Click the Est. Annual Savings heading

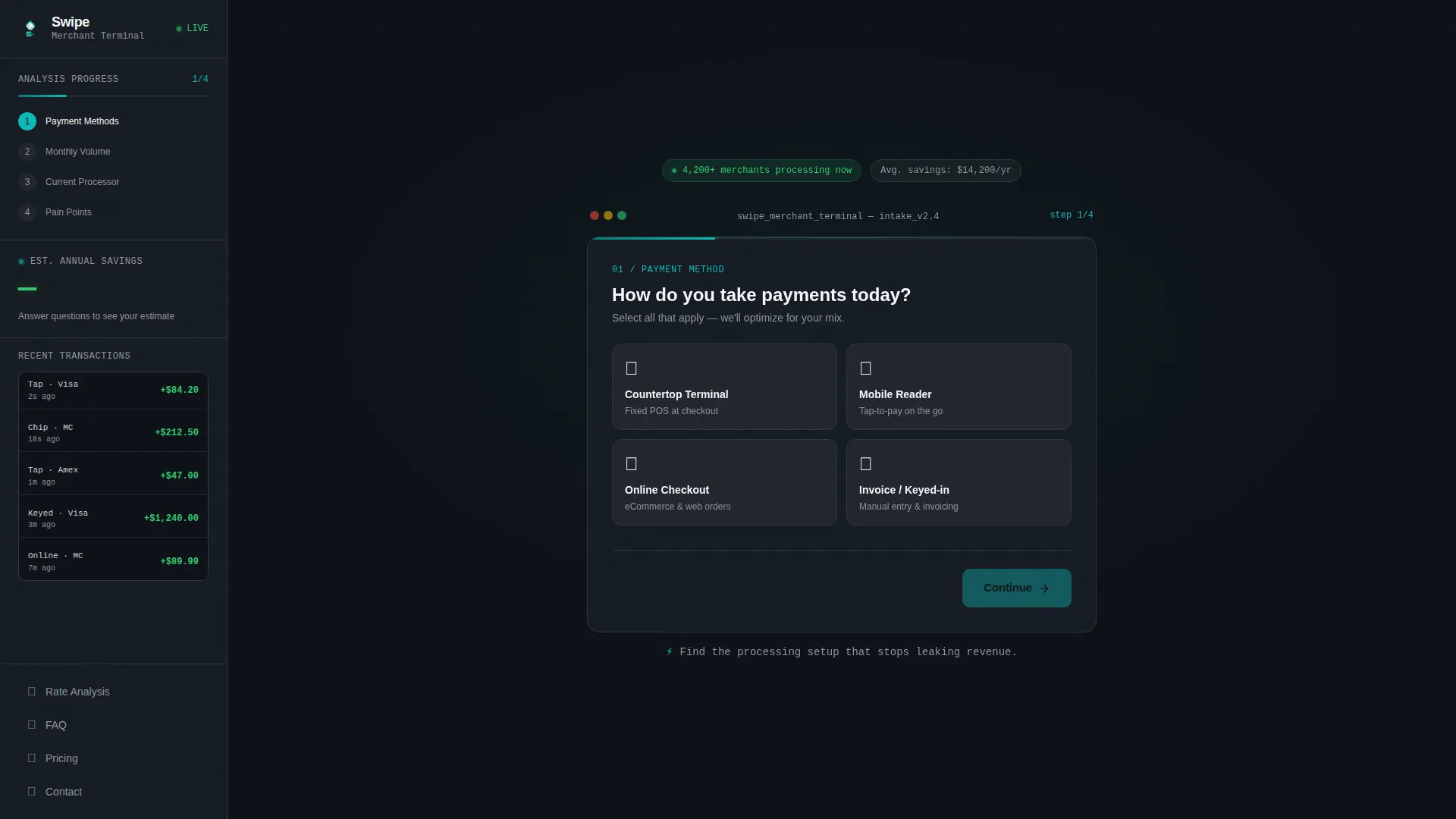click(x=86, y=261)
